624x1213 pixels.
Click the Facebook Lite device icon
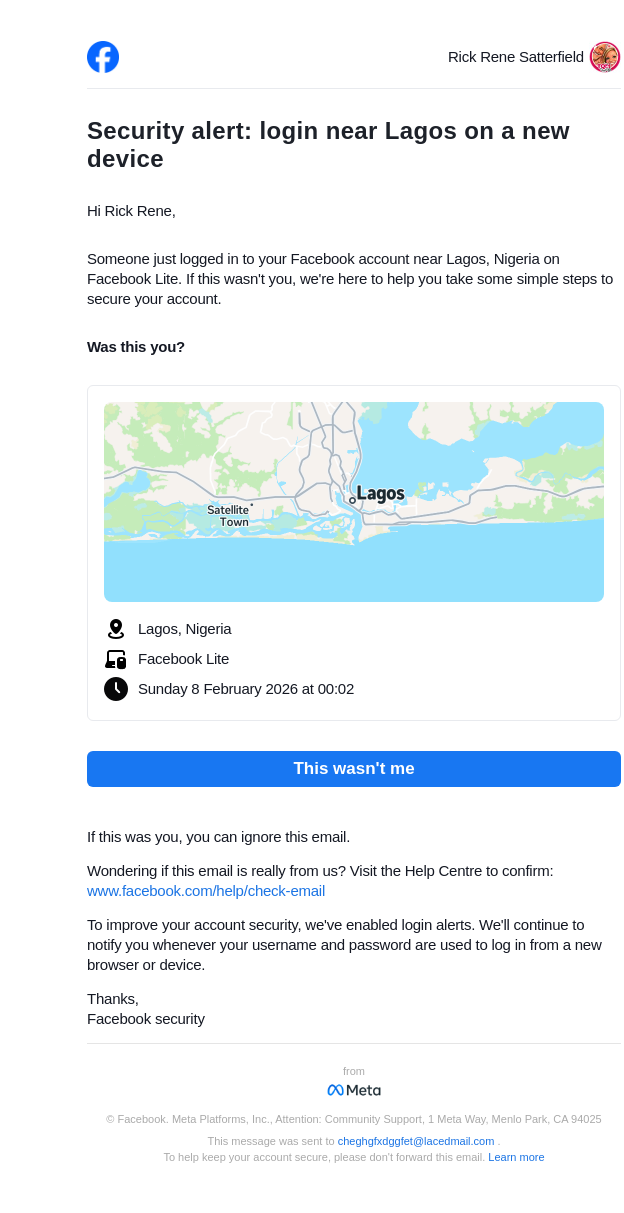pyautogui.click(x=116, y=659)
